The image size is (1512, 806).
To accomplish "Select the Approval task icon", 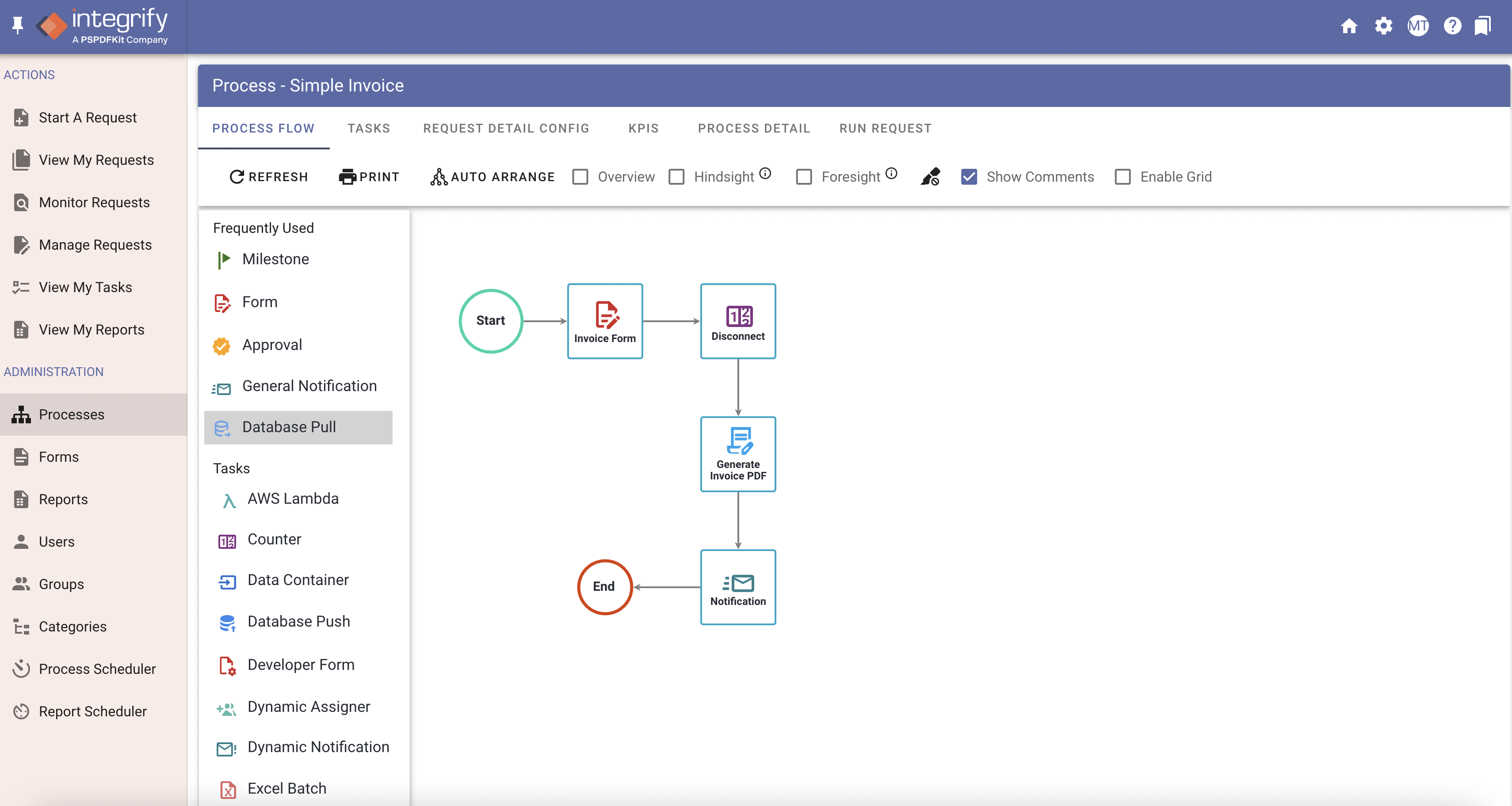I will pyautogui.click(x=221, y=346).
